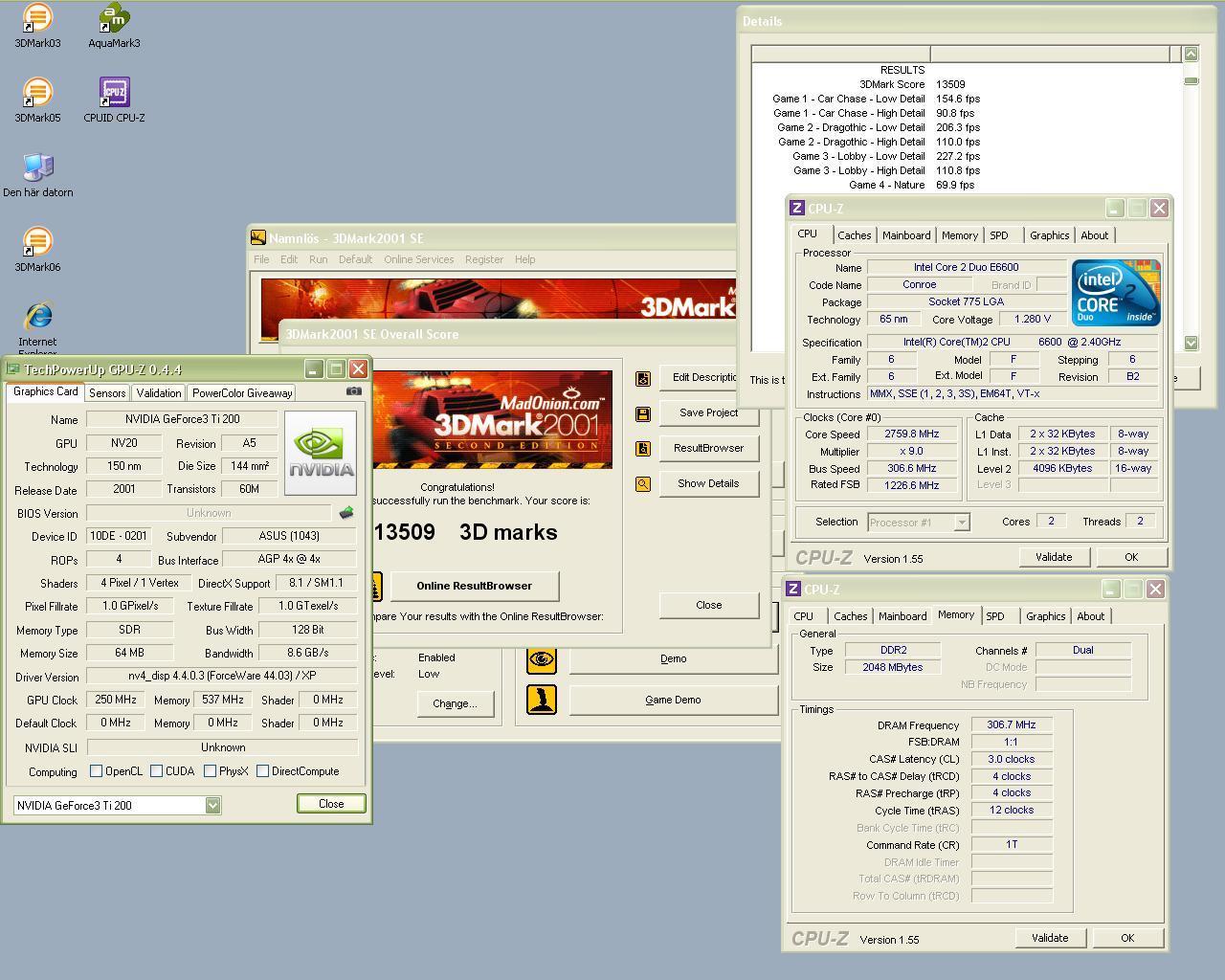Click the Save Project button
Image resolution: width=1225 pixels, height=980 pixels.
pos(708,412)
